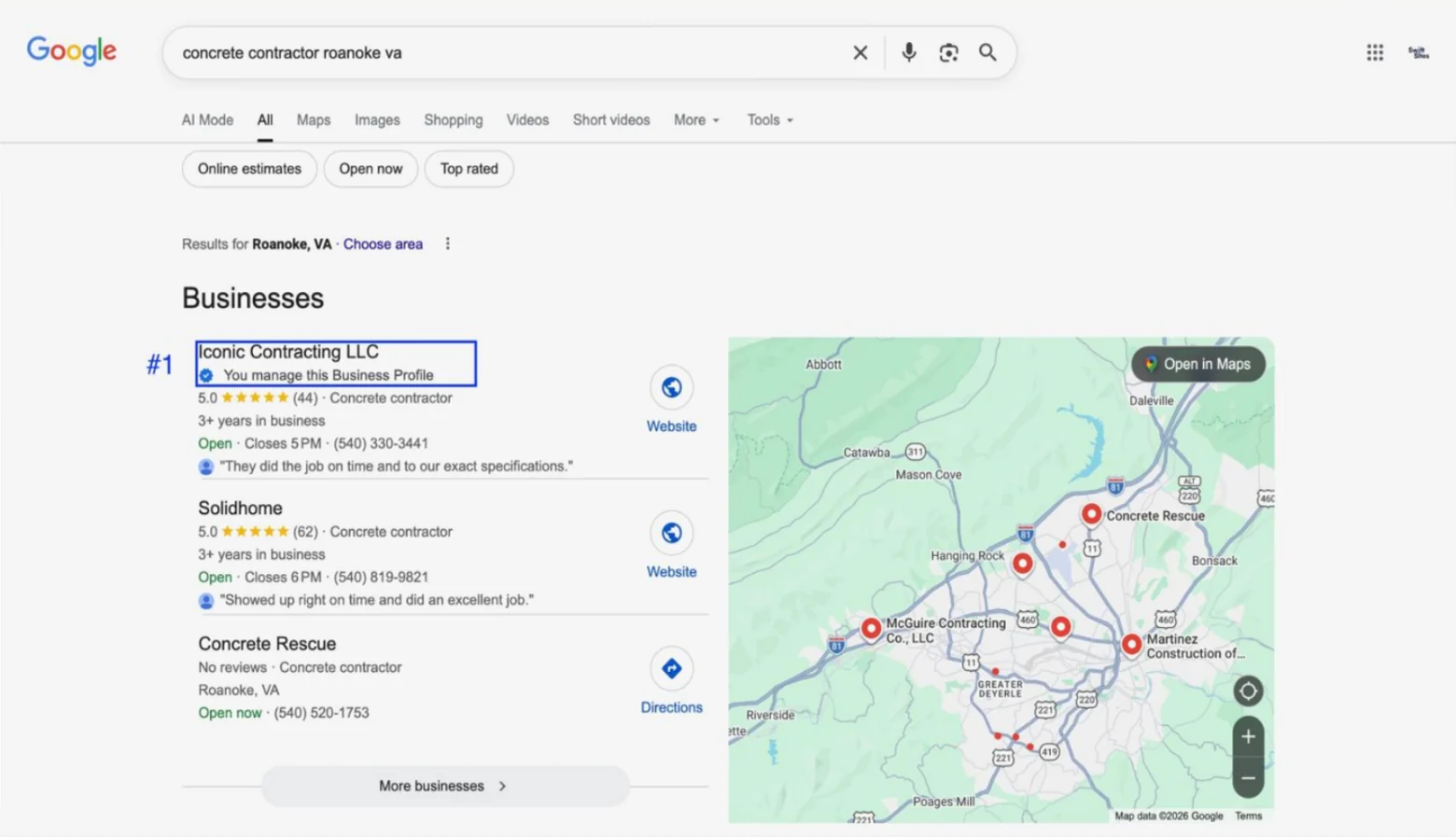Toggle the Open now filter chip
Viewport: 1456px width, 837px height.
(371, 169)
